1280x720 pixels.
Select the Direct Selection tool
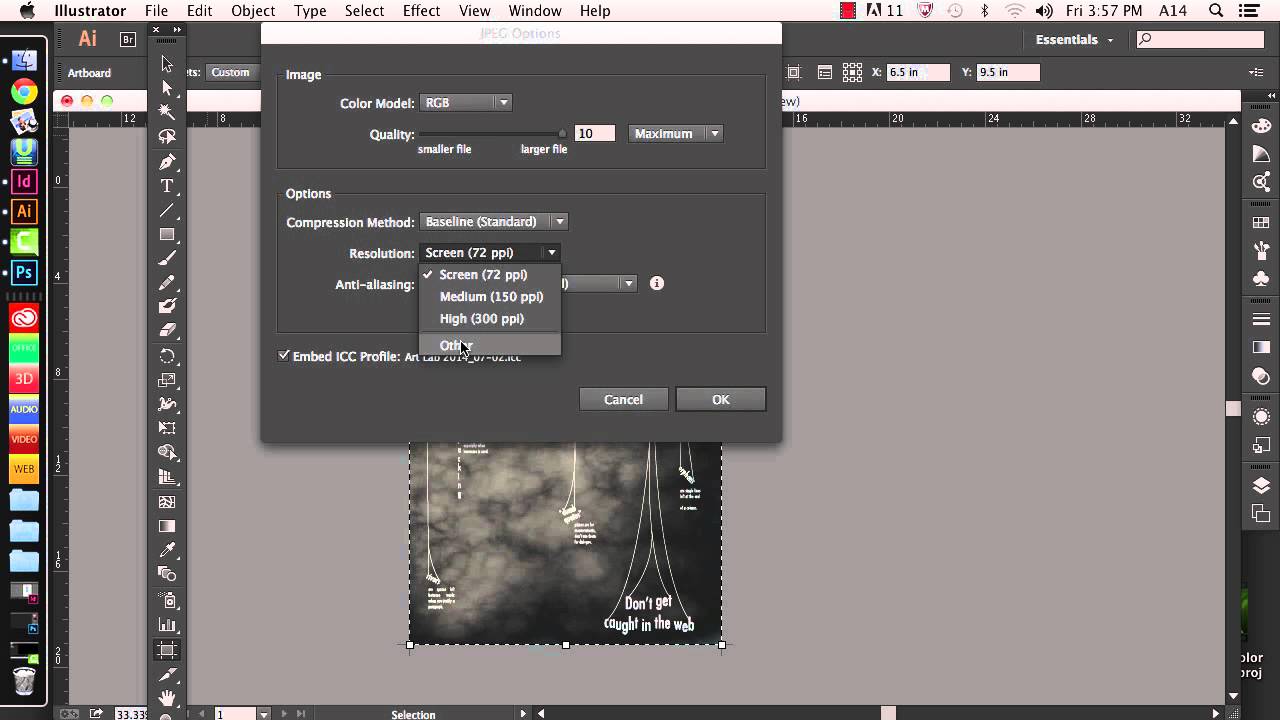[167, 89]
